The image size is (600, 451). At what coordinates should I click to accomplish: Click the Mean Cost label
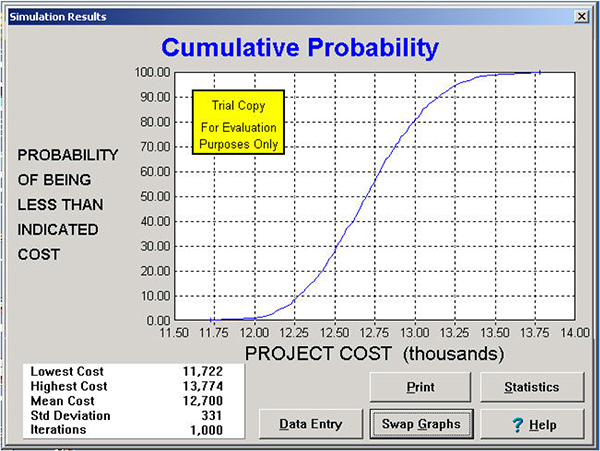[62, 401]
